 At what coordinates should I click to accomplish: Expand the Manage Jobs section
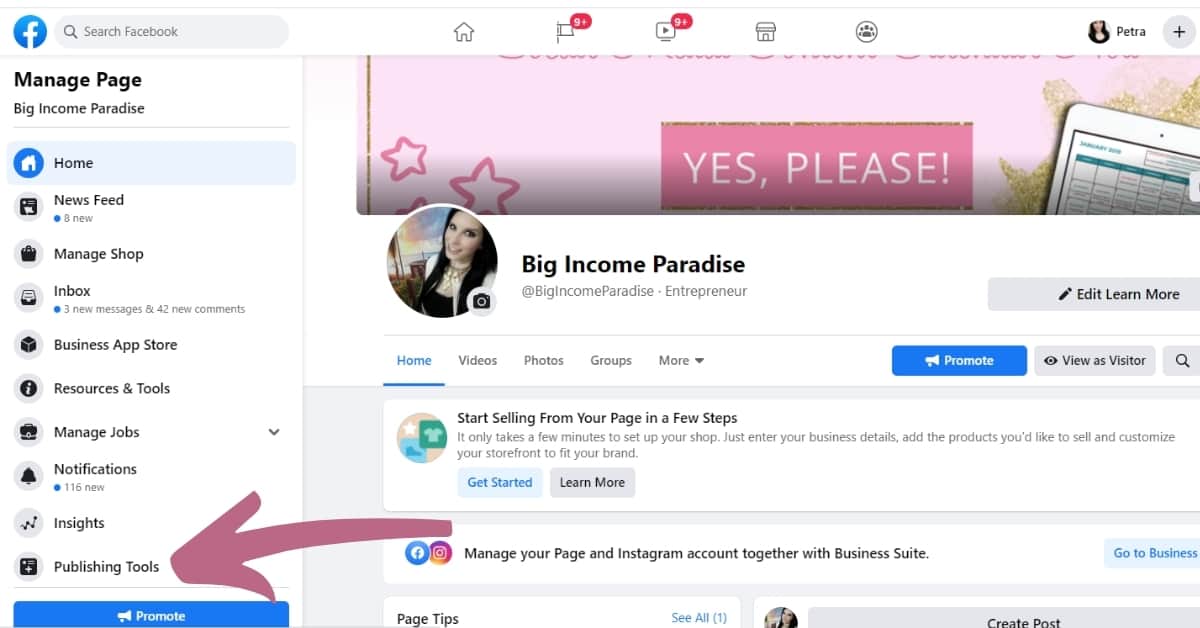[273, 432]
